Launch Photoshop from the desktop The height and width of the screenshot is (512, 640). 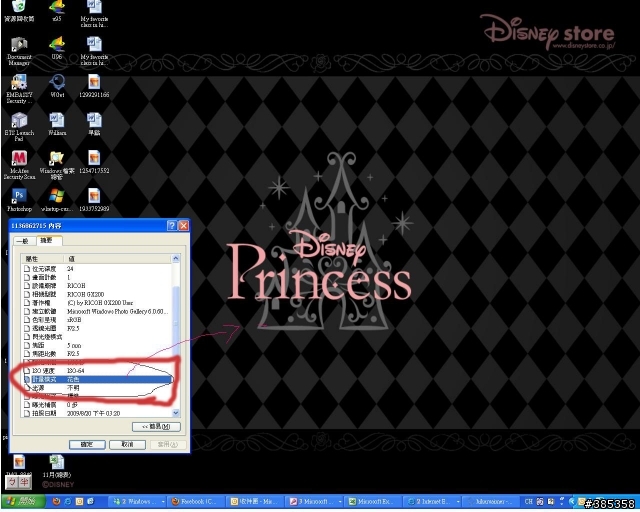(19, 200)
